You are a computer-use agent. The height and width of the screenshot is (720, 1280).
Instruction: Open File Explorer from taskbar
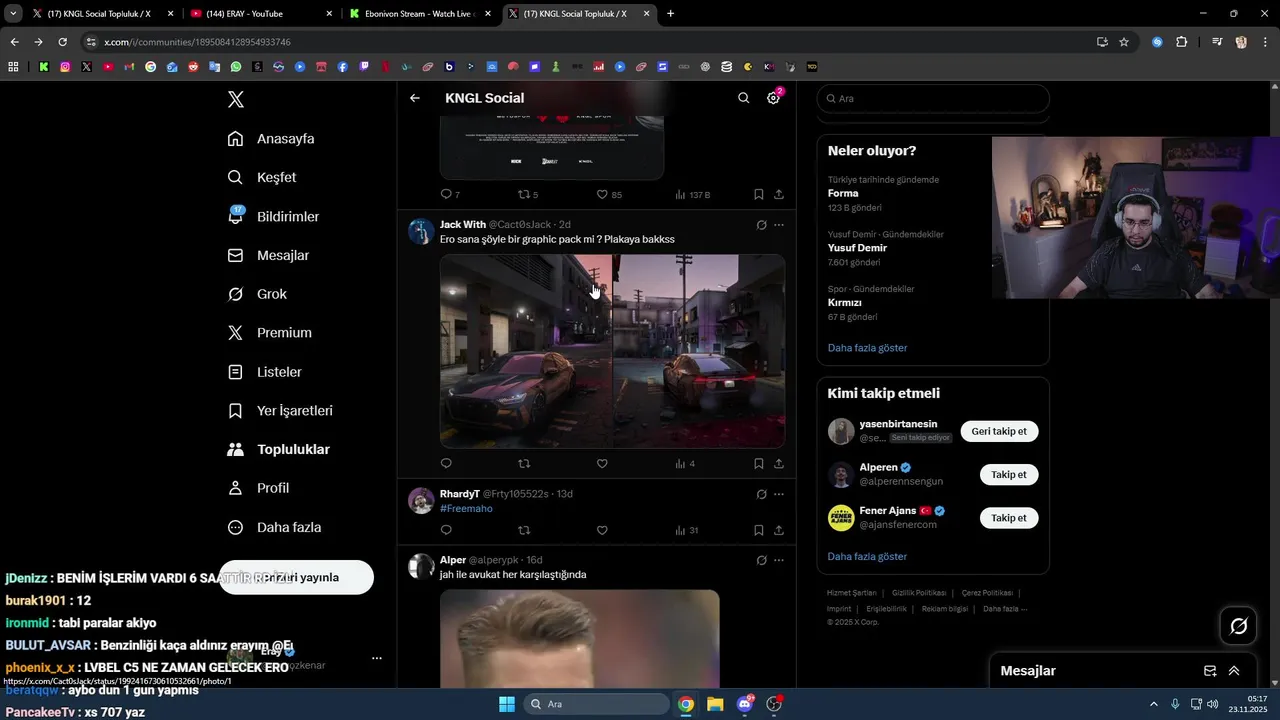[715, 704]
